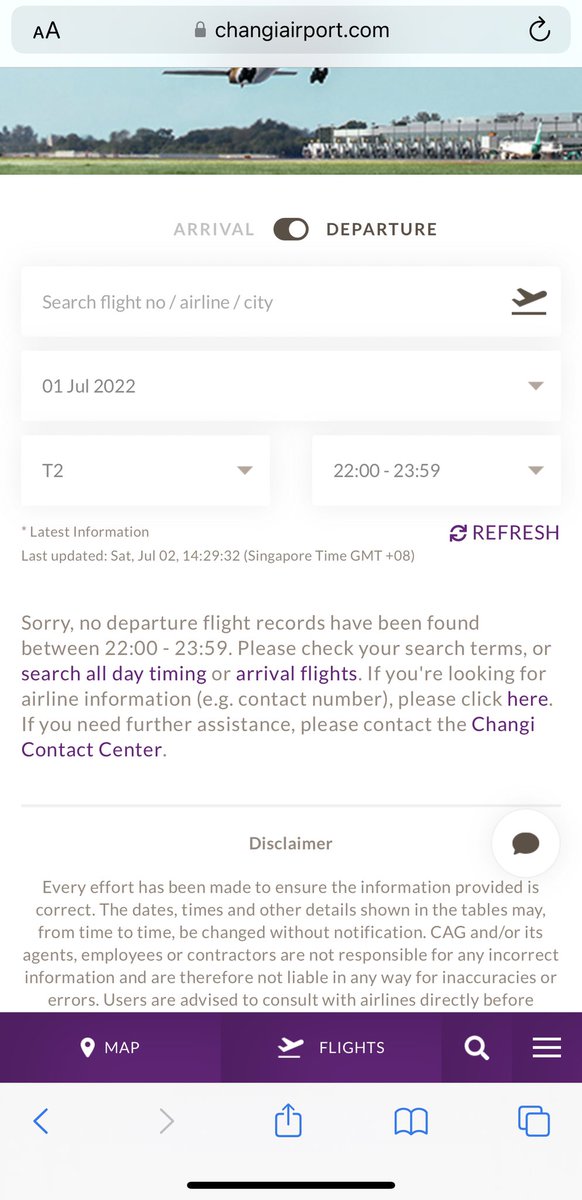
Task: Follow the search all day timing link
Action: 114,673
